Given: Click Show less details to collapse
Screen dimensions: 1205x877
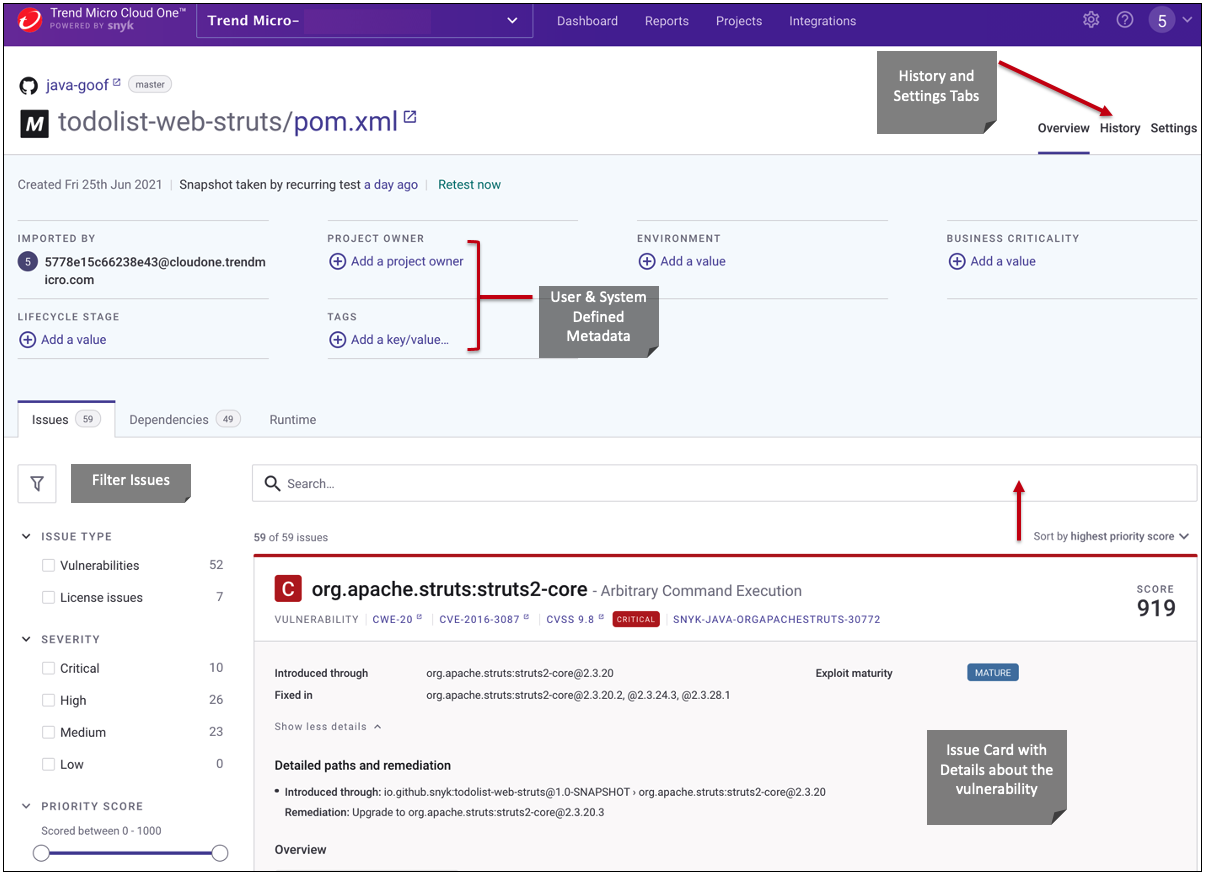Looking at the screenshot, I should tap(328, 726).
